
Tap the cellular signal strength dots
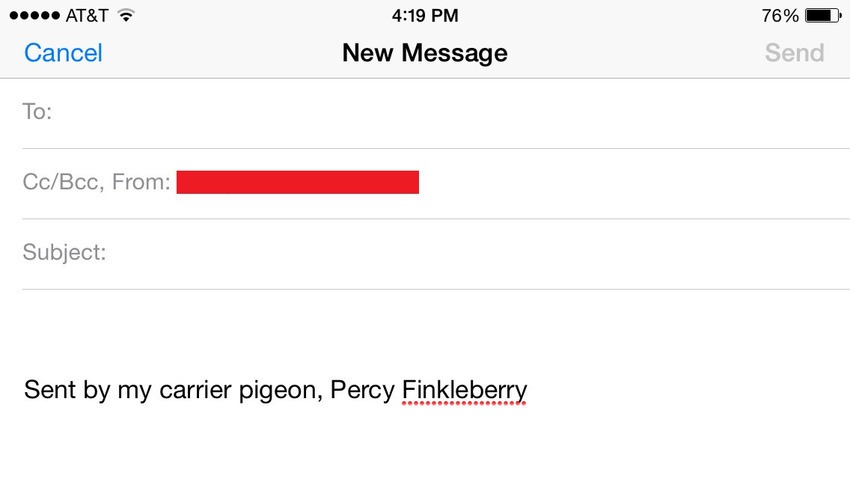(35, 16)
